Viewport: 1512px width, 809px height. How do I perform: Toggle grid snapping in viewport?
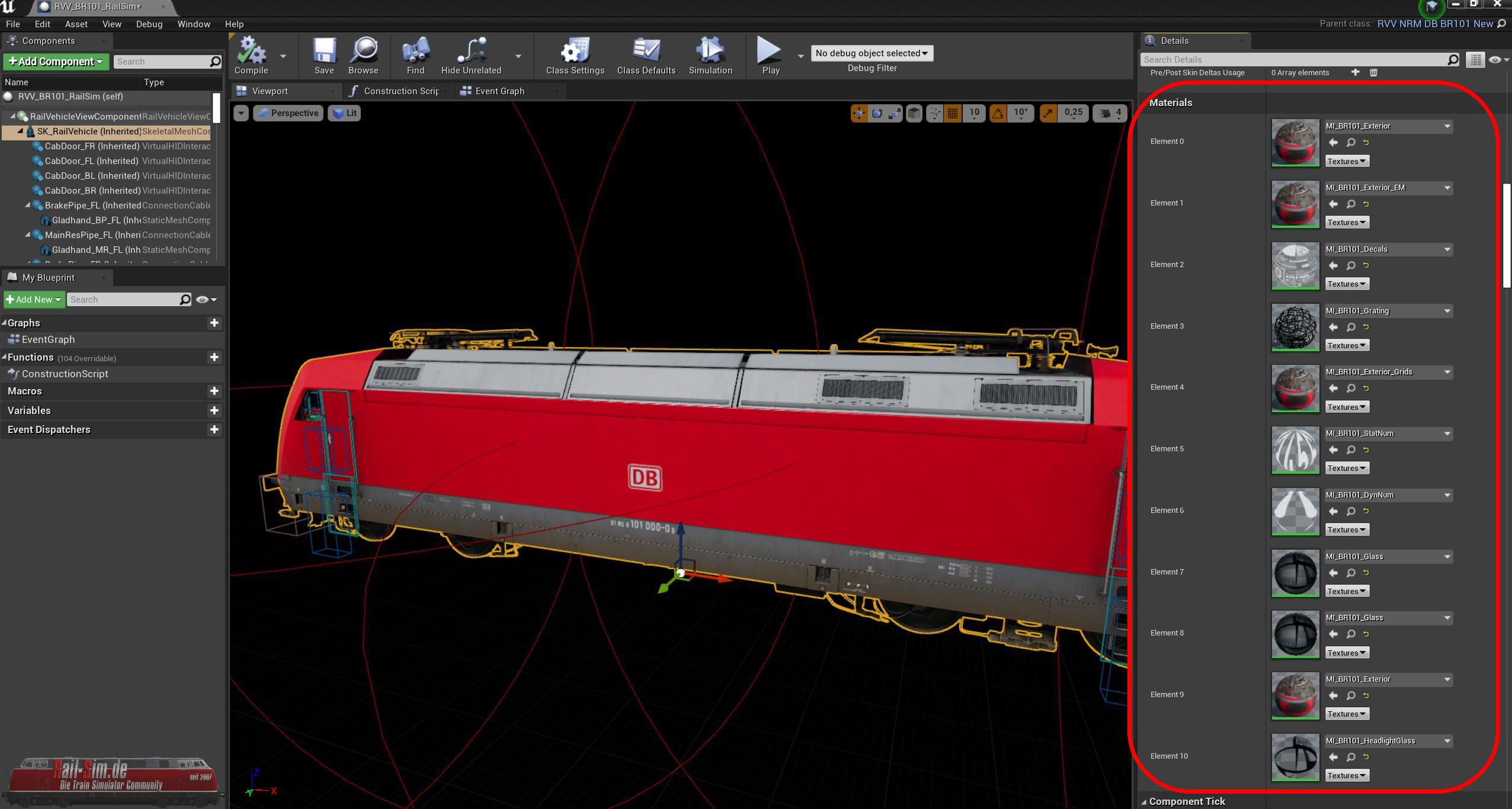point(953,113)
